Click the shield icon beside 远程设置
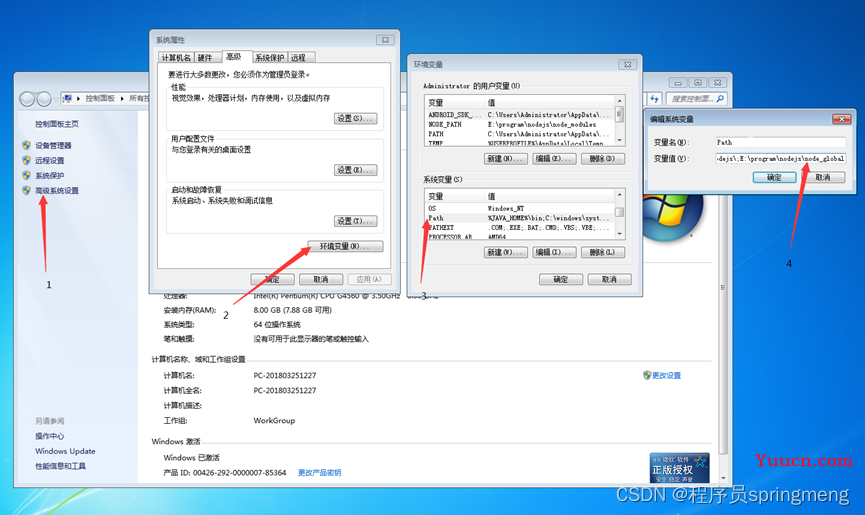This screenshot has width=865, height=515. click(26, 160)
